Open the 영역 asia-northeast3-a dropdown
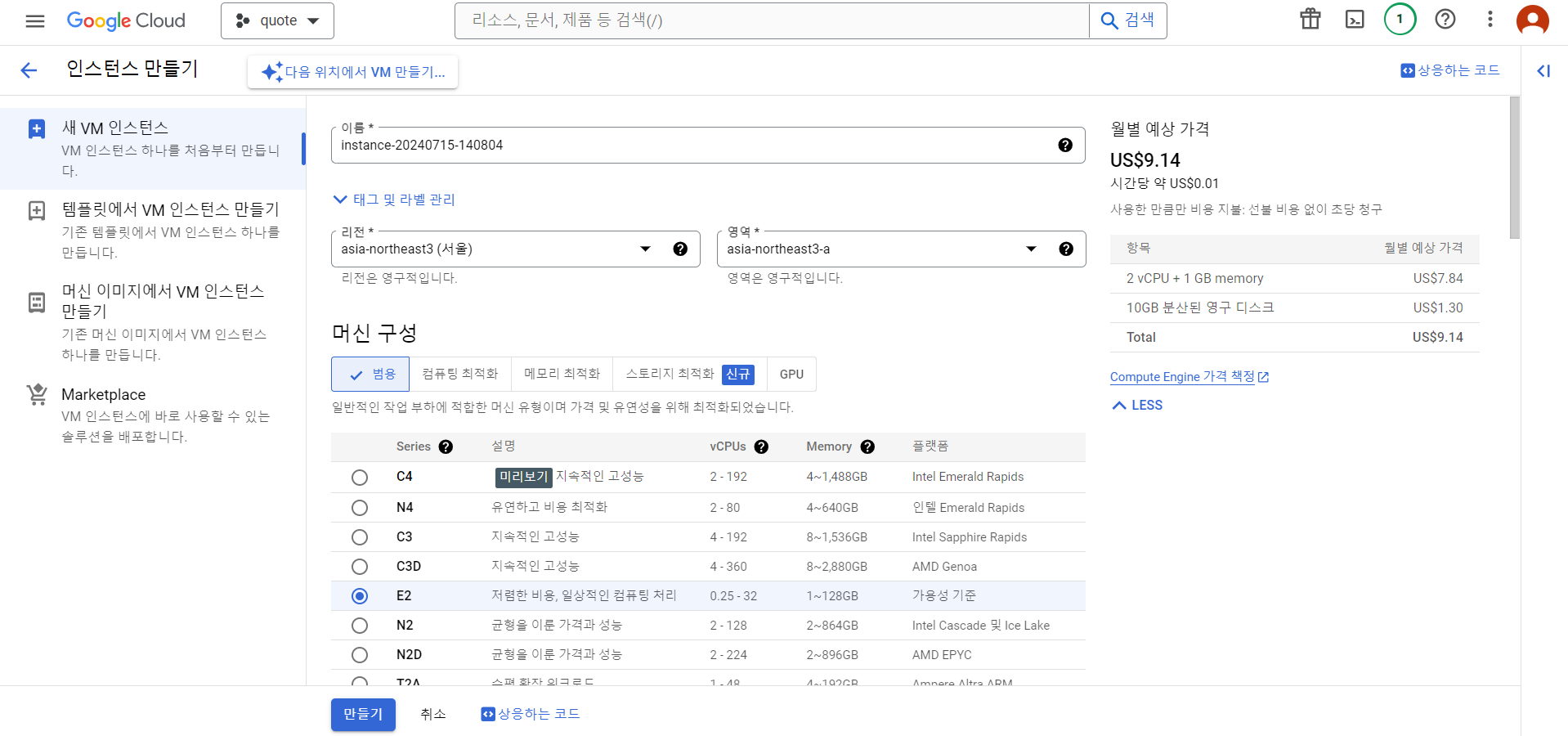The width and height of the screenshot is (1568, 736). click(x=901, y=249)
